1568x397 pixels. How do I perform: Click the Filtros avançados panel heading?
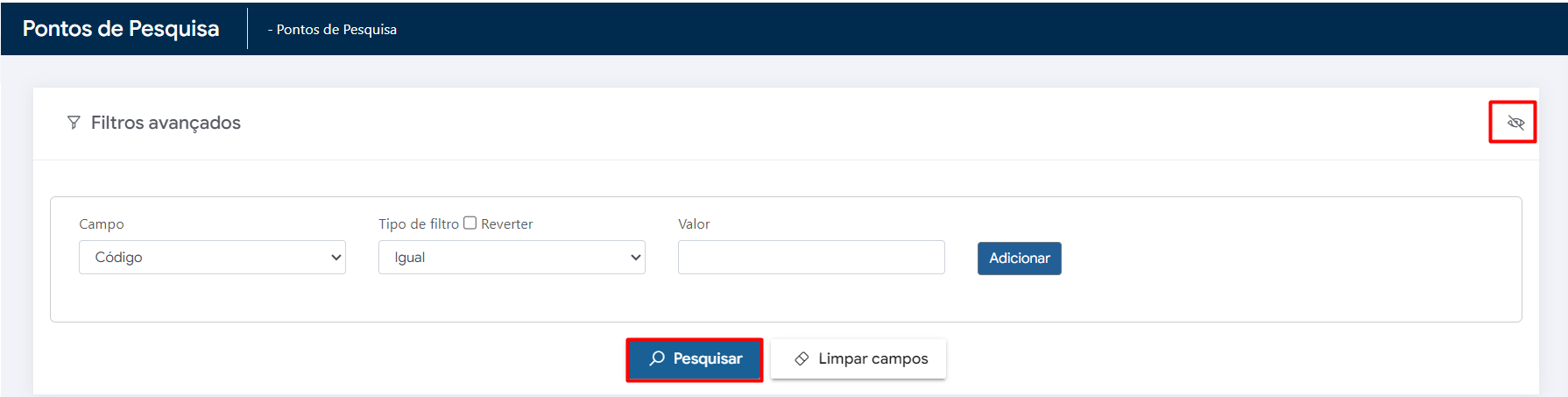(x=166, y=123)
